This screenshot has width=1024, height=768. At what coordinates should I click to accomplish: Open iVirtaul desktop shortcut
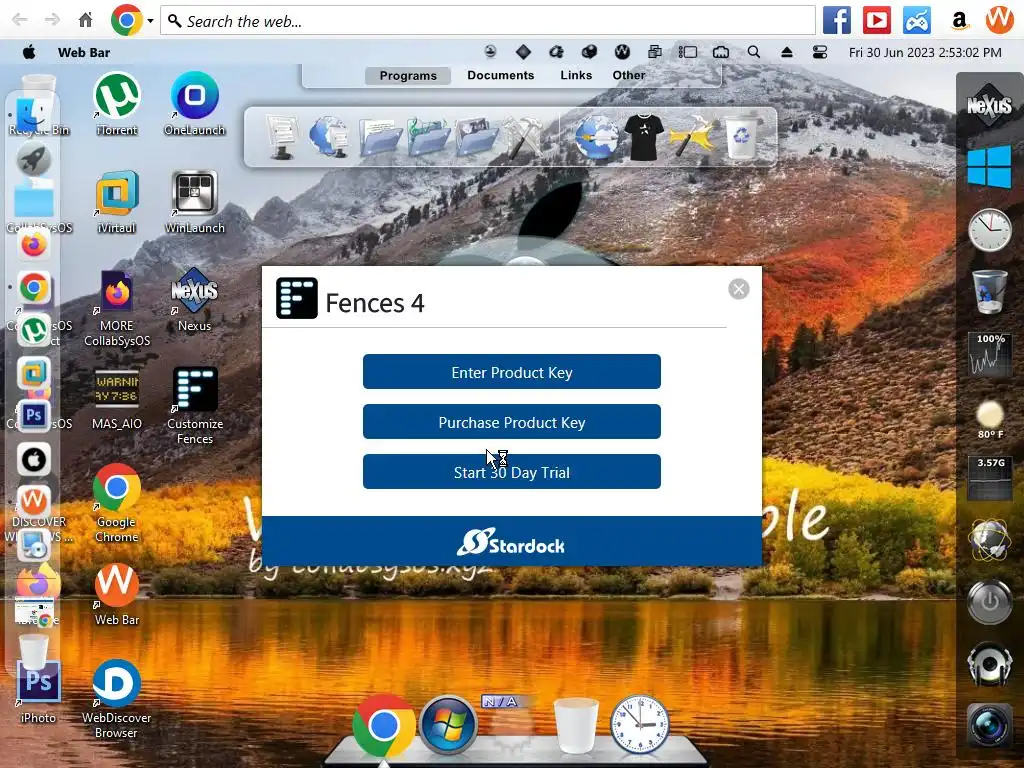117,202
